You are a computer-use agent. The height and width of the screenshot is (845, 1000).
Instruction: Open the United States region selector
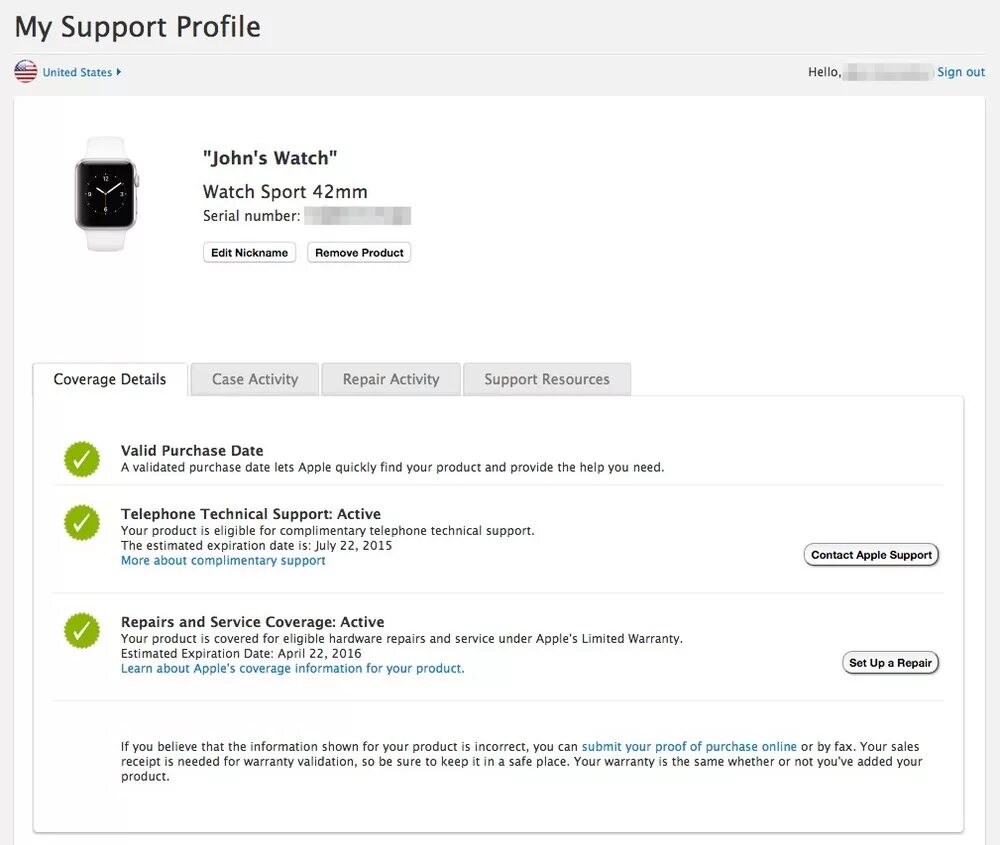coord(82,72)
